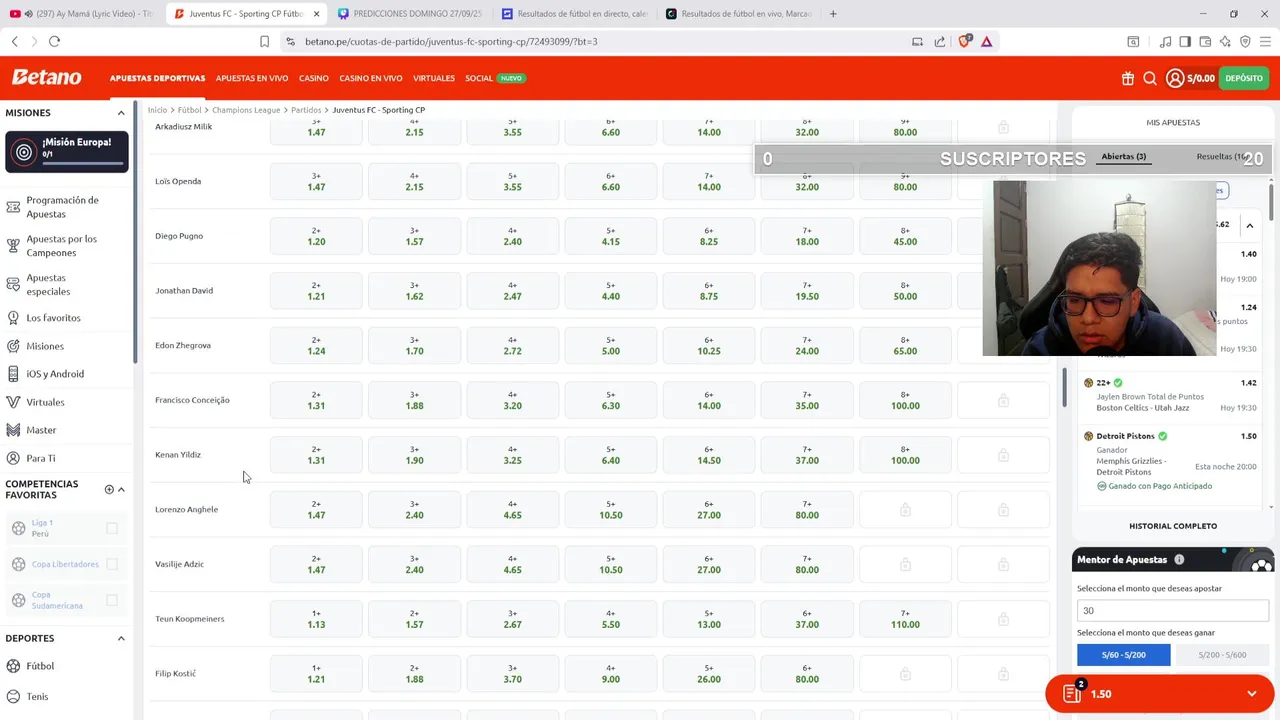Select S/200 - S/600 win amount
Screen dimensions: 1280x720
click(x=1223, y=655)
